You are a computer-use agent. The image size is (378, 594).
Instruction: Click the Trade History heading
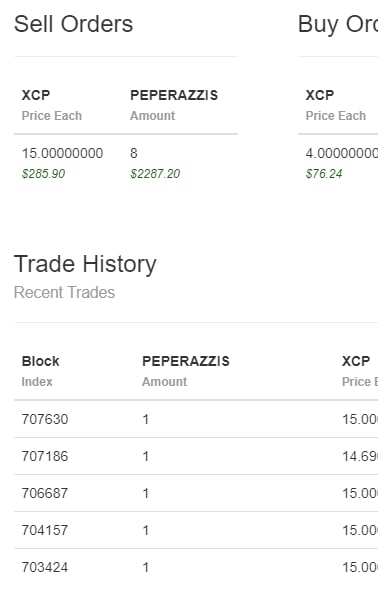tap(85, 264)
